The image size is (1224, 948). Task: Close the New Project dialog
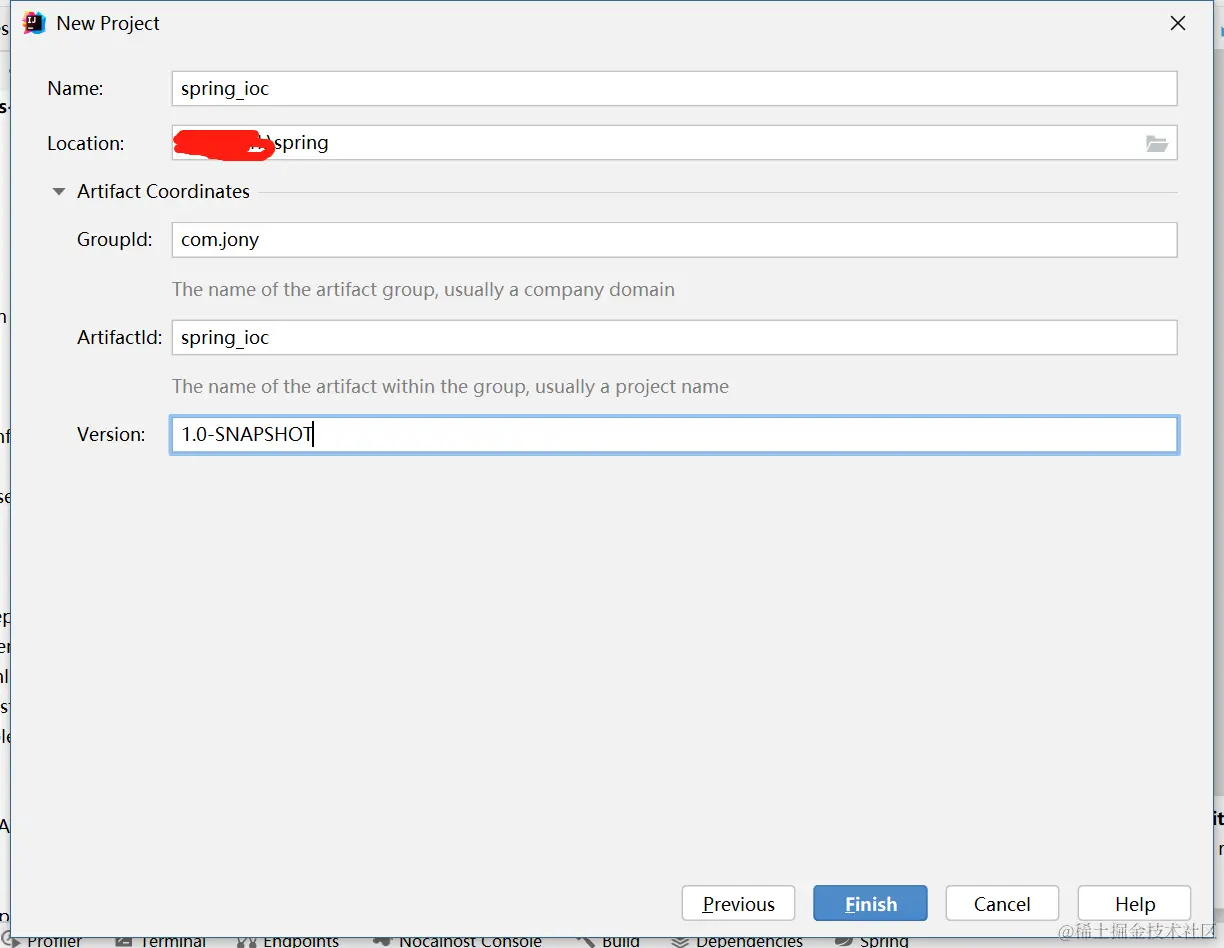tap(1178, 23)
